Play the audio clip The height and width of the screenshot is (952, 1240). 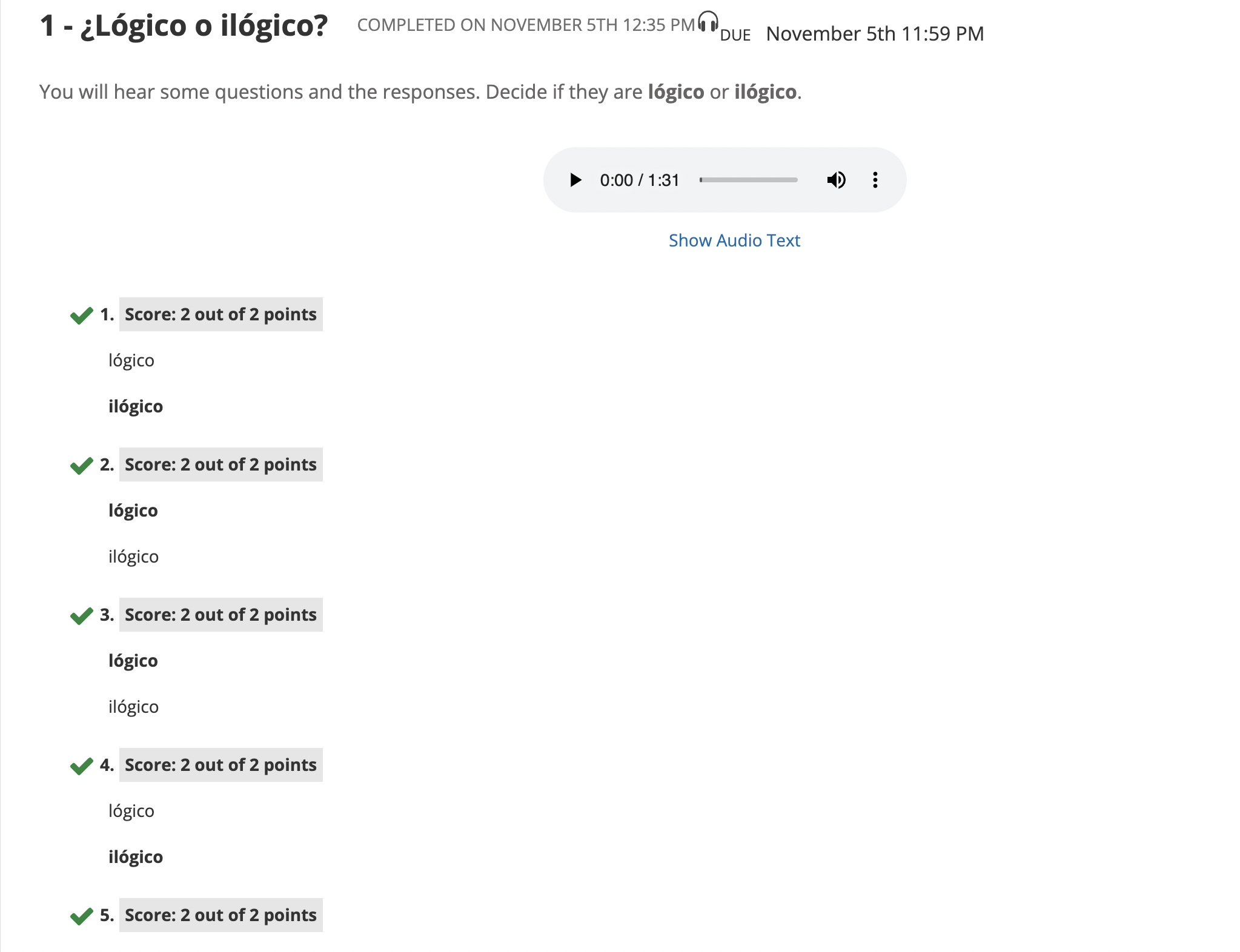coord(575,180)
